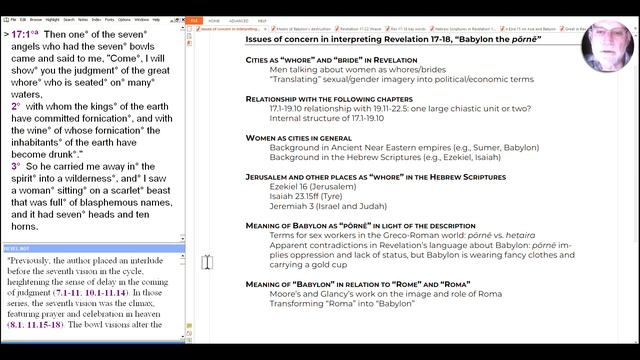
Task: Click the document title 'Issues of concern in interpreting Revelation 17-18'
Action: click(393, 39)
